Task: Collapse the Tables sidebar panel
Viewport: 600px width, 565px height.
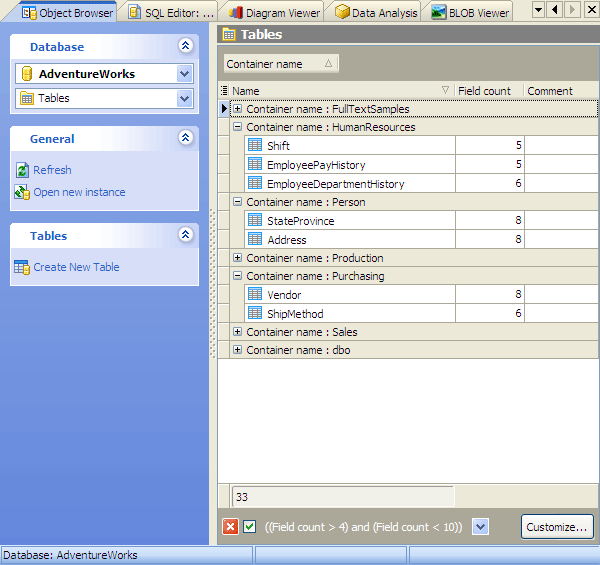Action: (186, 234)
